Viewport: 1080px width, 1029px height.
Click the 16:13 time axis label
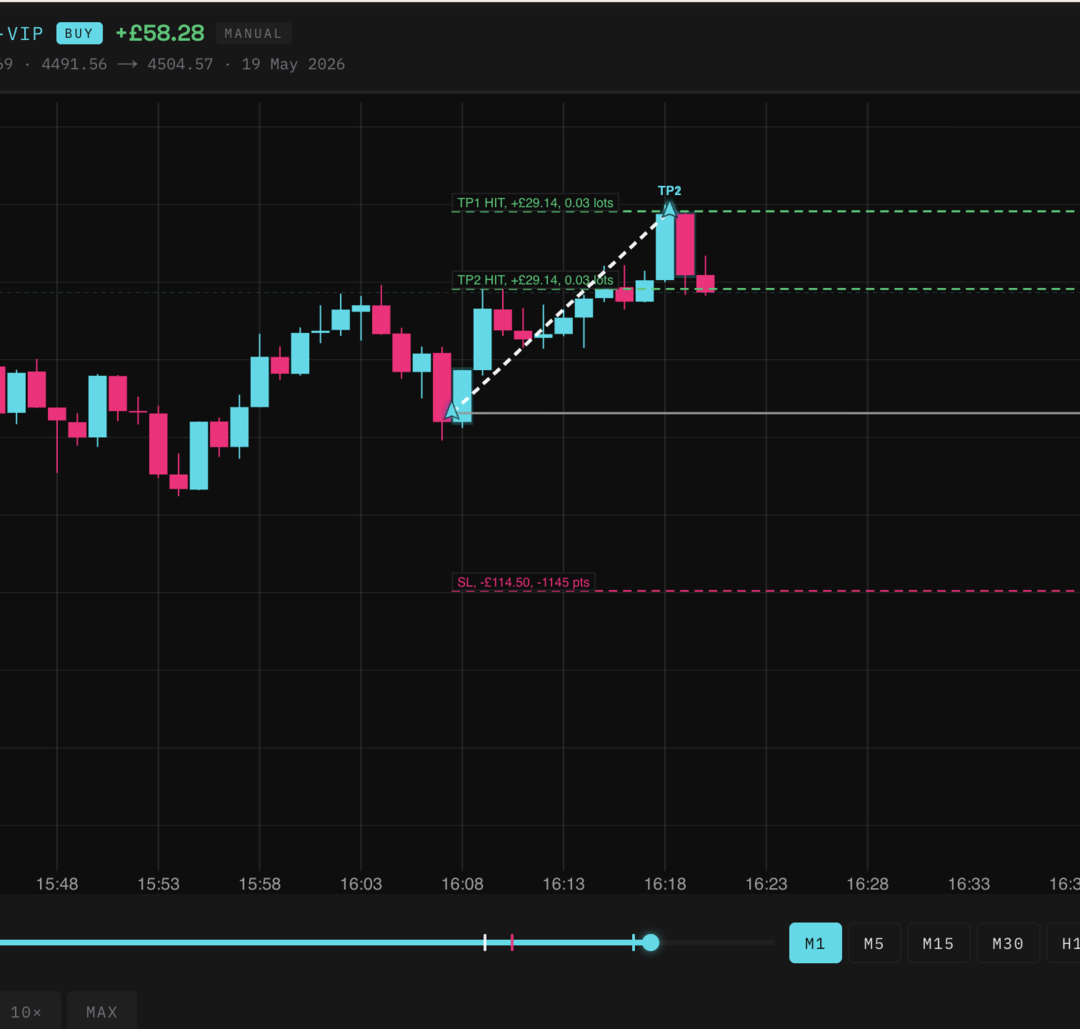point(563,884)
